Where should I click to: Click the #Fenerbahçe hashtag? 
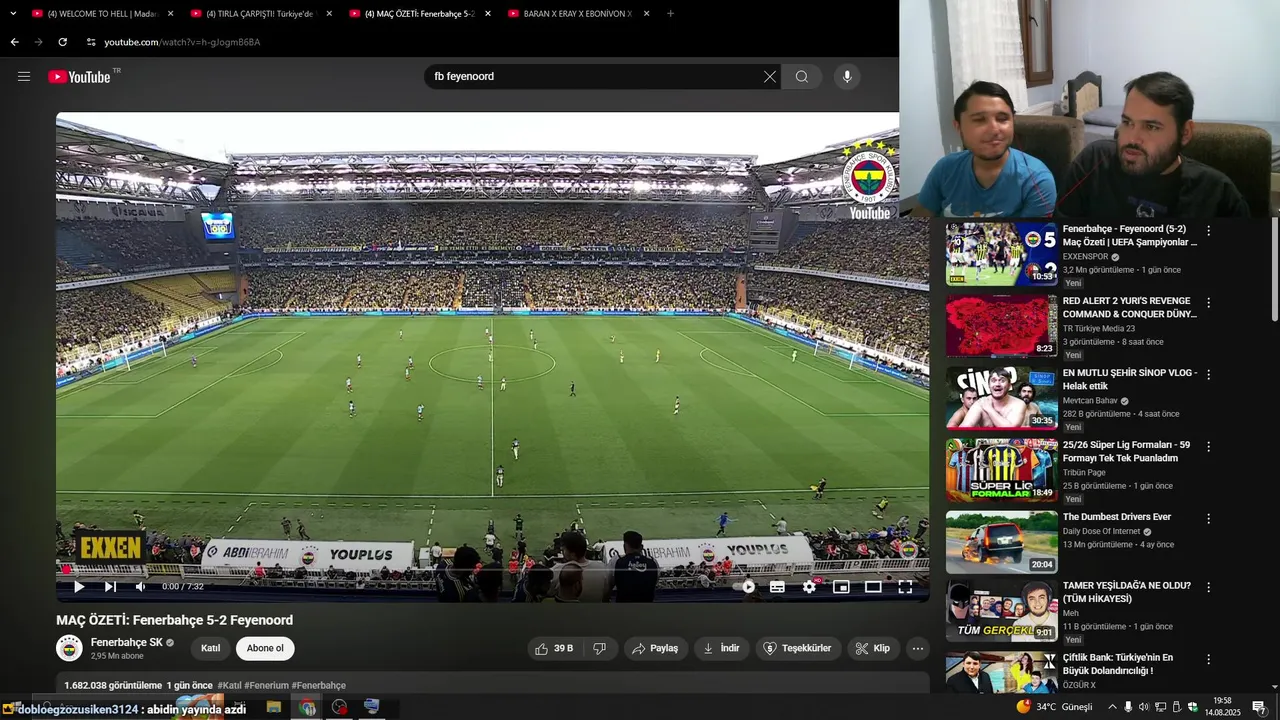pyautogui.click(x=319, y=685)
